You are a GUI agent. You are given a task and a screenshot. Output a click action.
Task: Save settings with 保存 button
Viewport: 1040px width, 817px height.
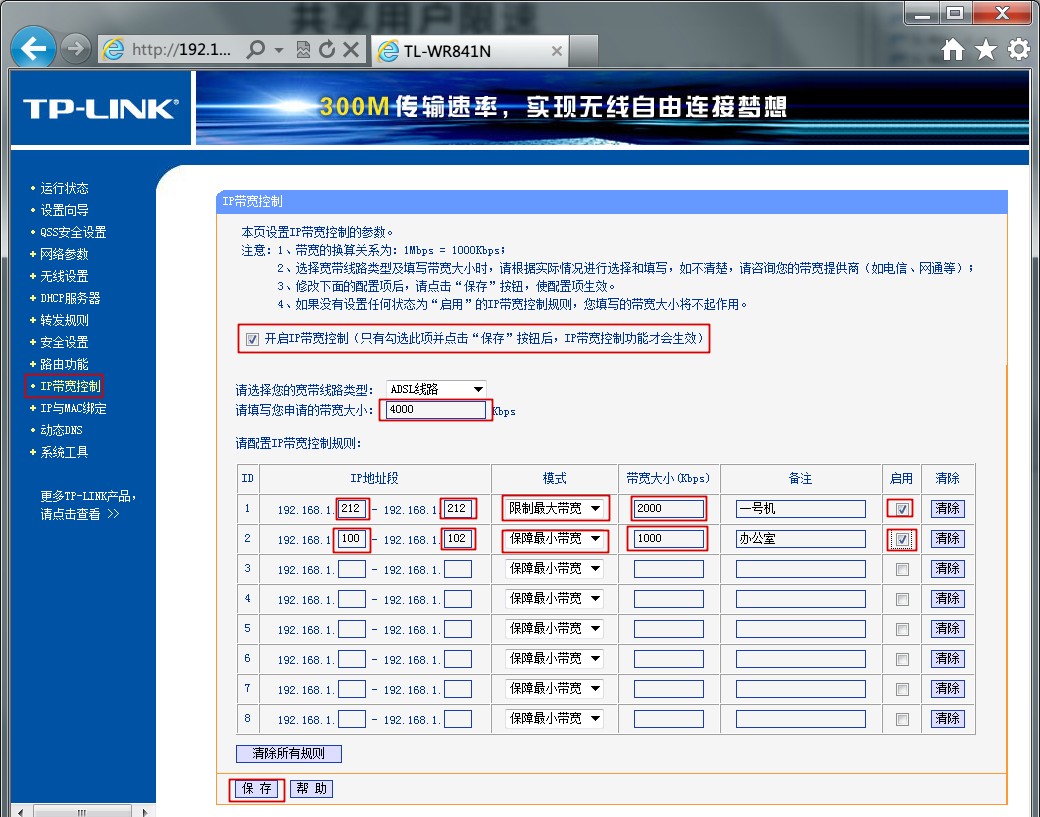(x=257, y=788)
